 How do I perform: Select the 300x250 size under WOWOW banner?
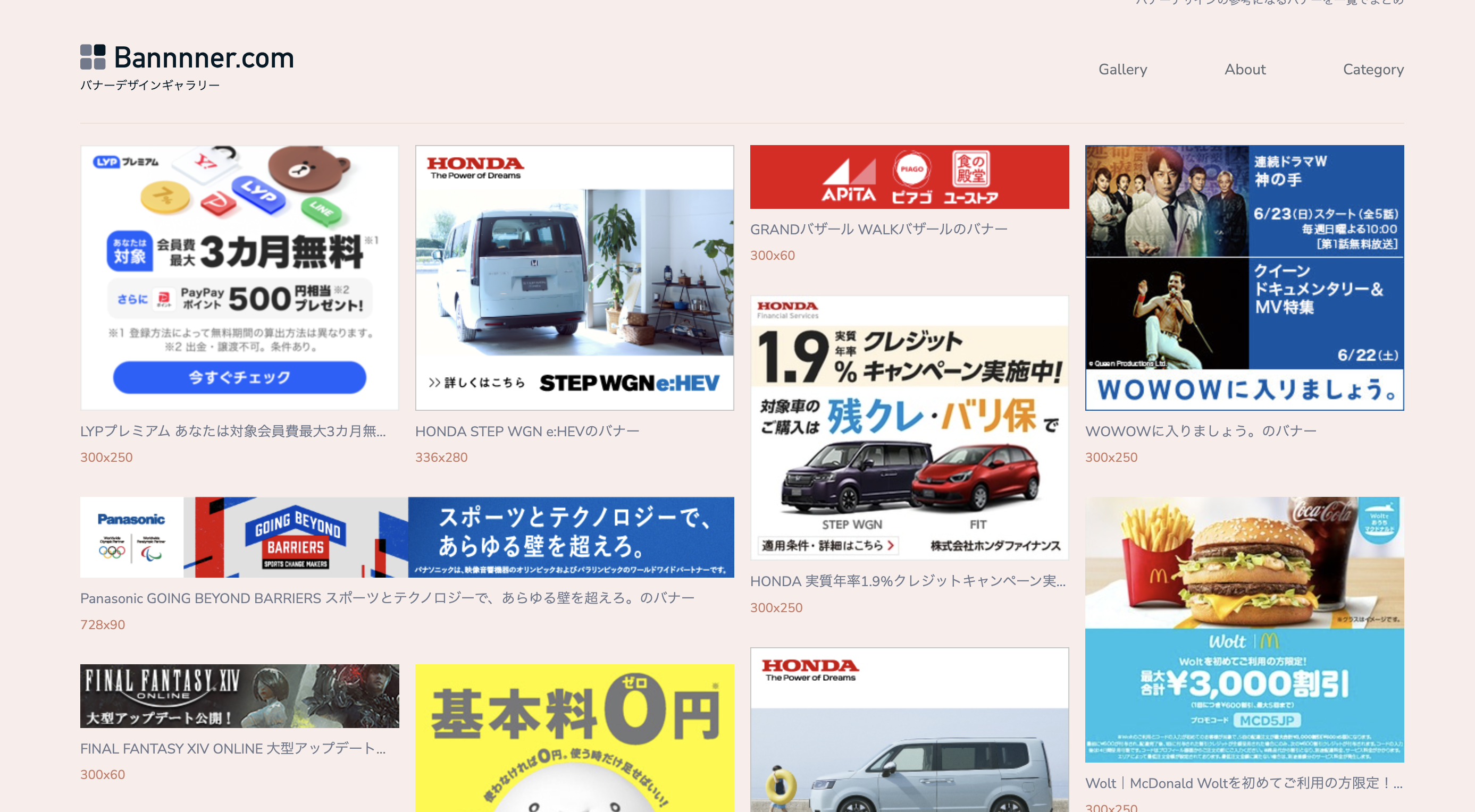1111,457
